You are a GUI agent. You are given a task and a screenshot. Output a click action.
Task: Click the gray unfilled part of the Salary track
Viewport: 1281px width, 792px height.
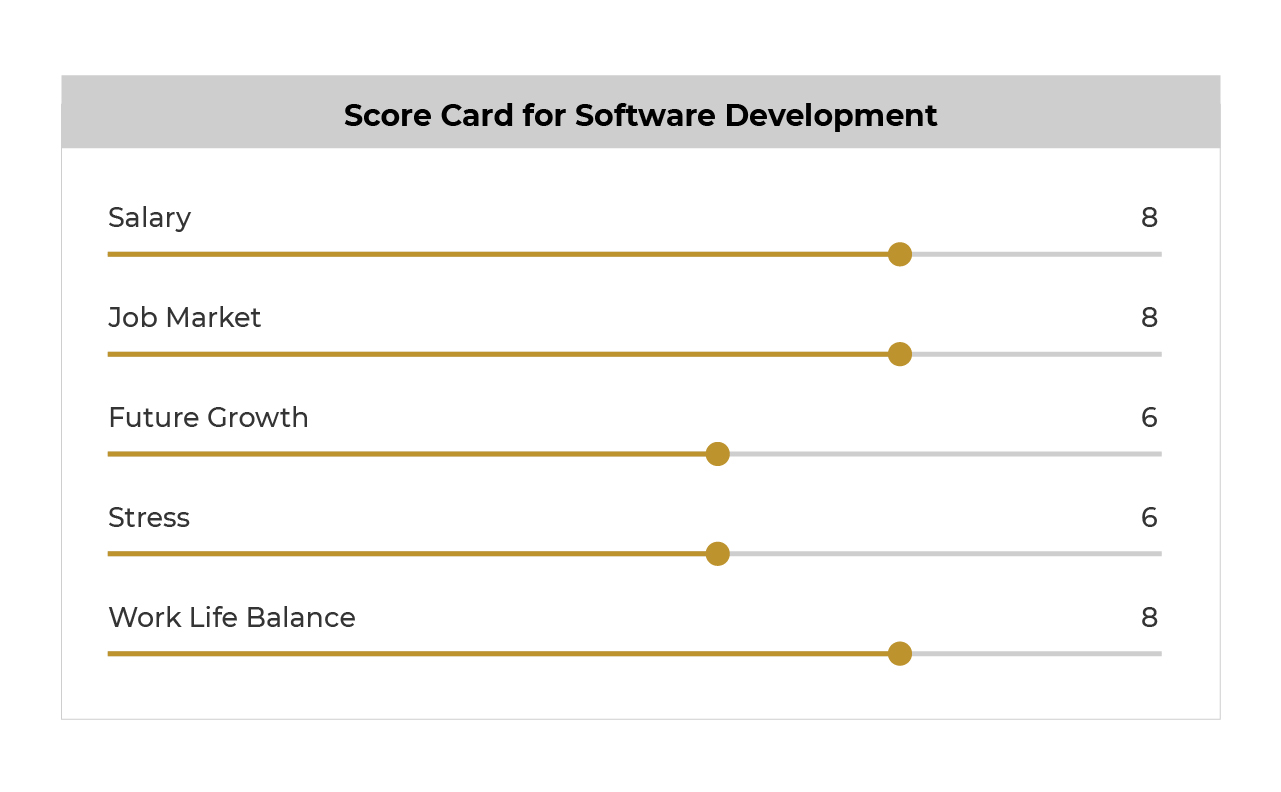coord(1037,254)
